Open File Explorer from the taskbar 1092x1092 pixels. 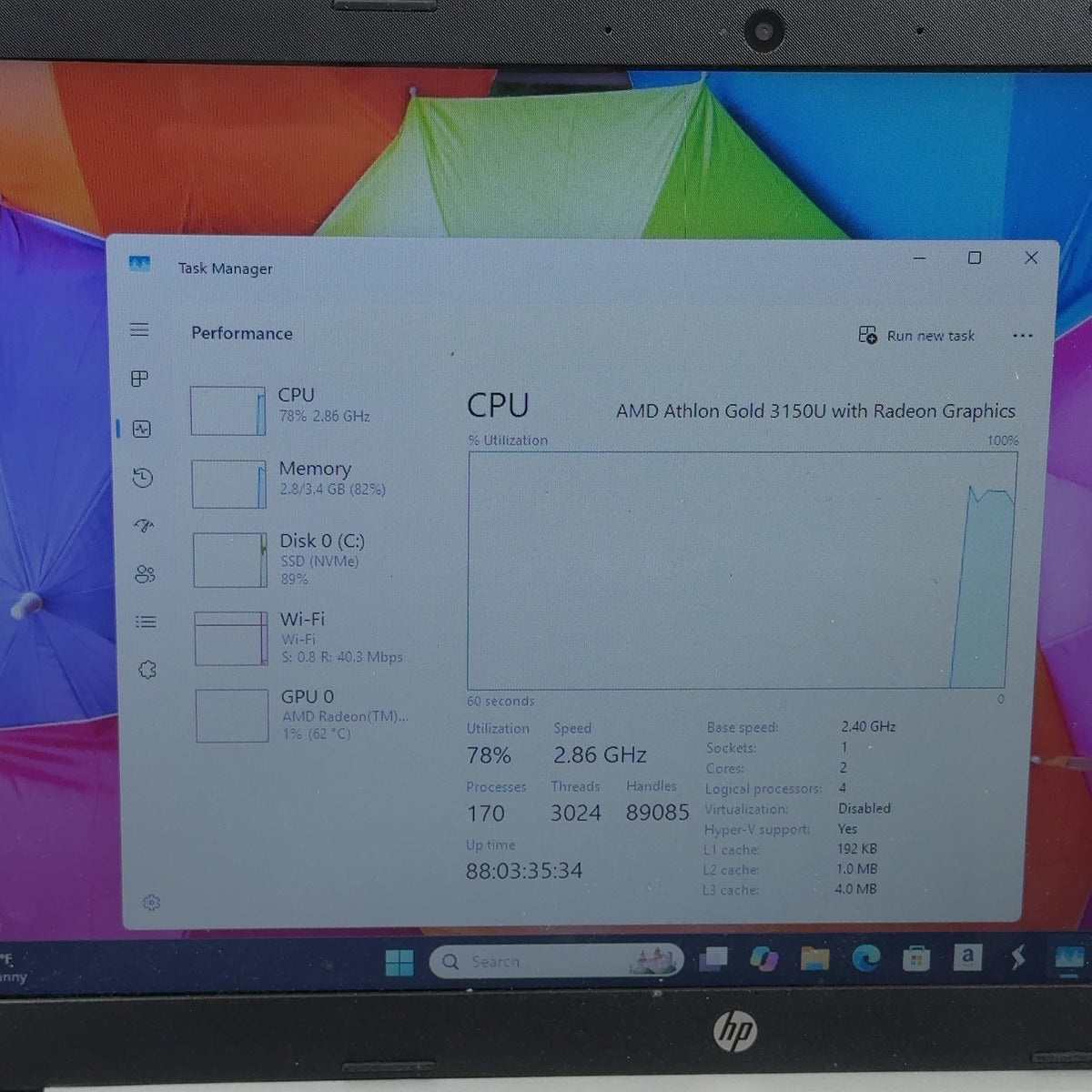tap(814, 958)
